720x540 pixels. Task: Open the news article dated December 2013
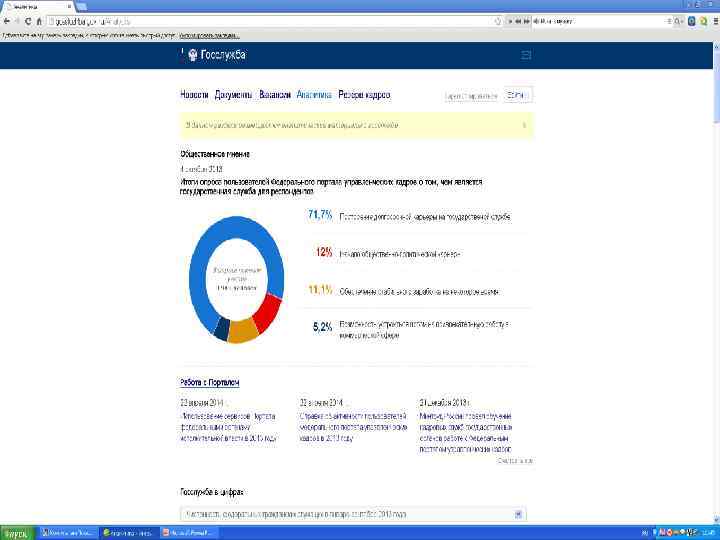465,433
